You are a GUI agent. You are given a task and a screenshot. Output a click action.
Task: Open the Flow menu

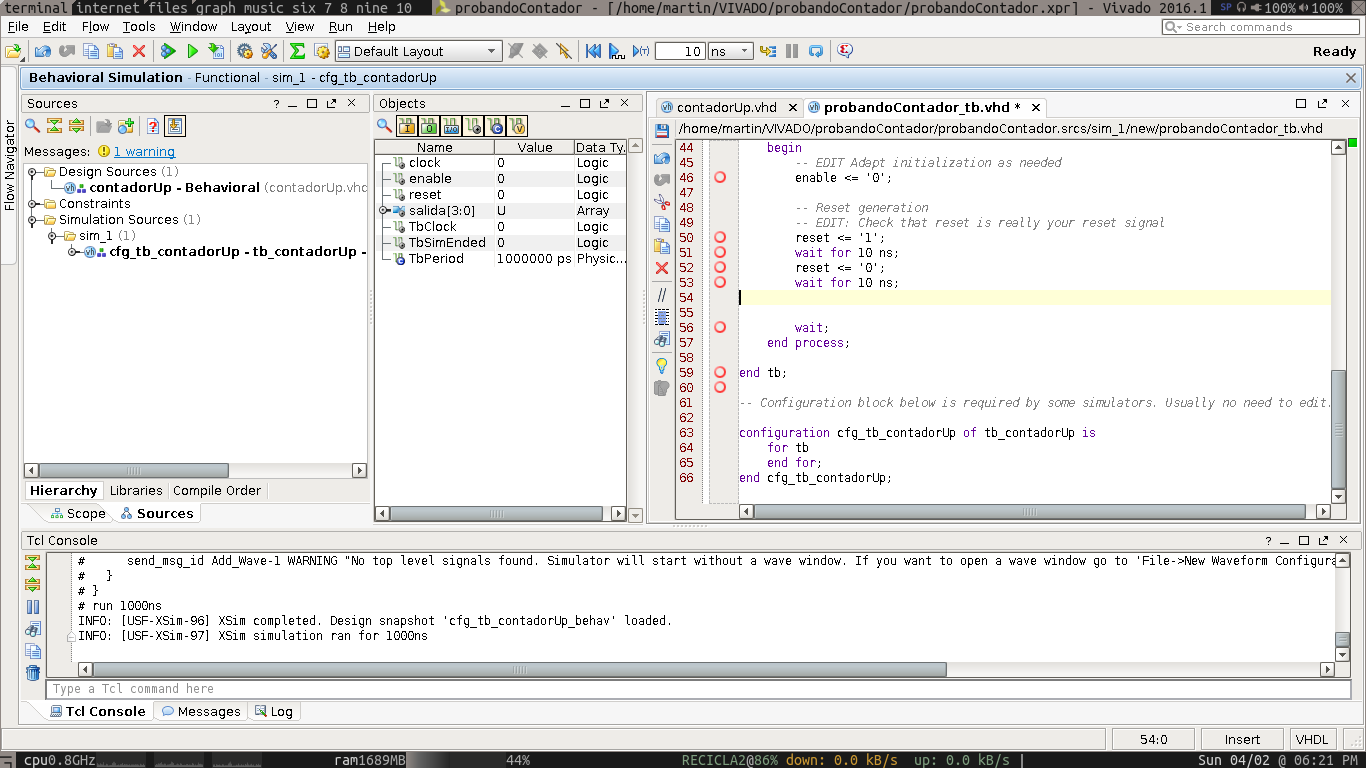95,27
